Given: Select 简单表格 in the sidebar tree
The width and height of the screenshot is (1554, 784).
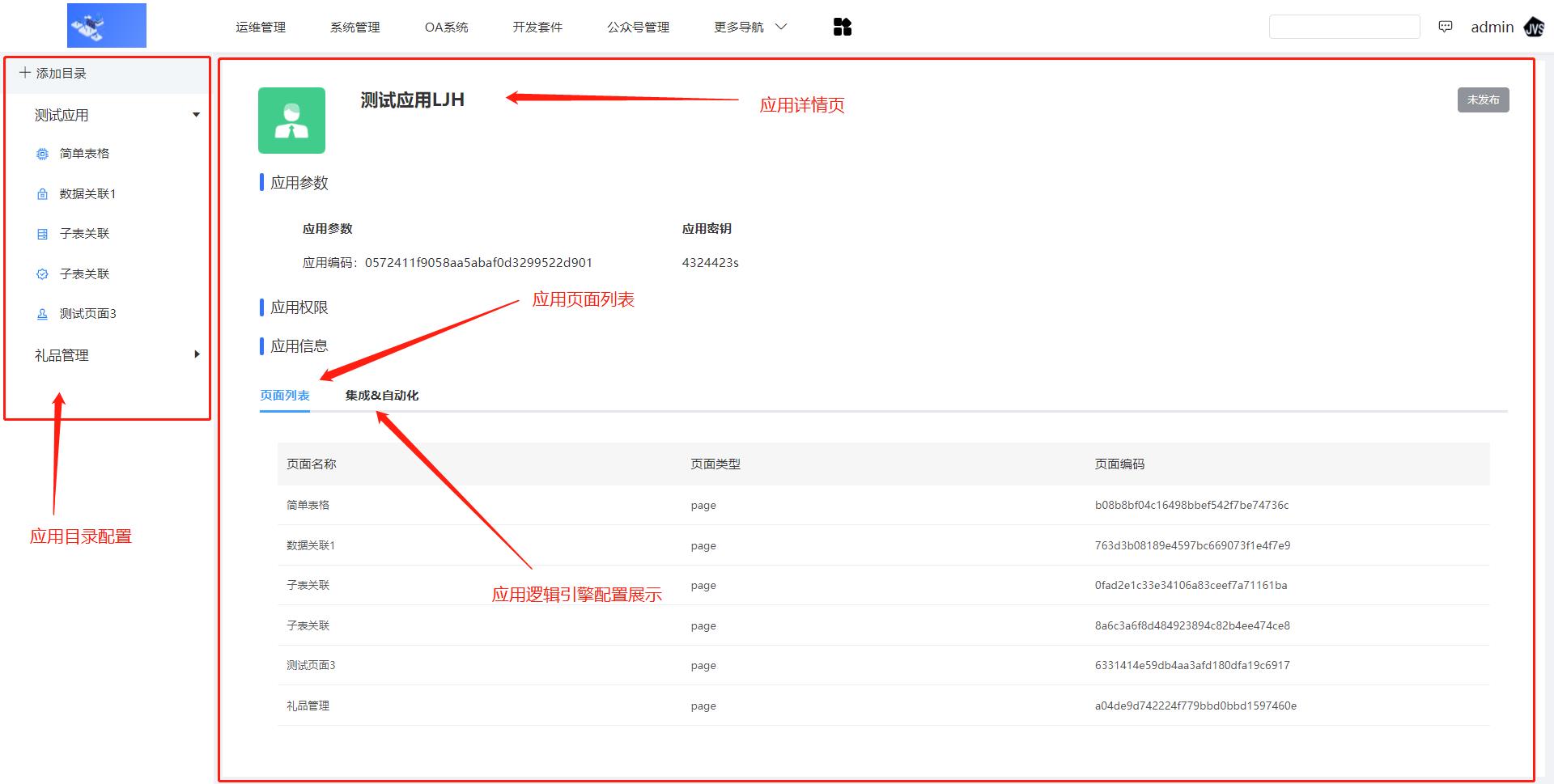Looking at the screenshot, I should [x=84, y=153].
